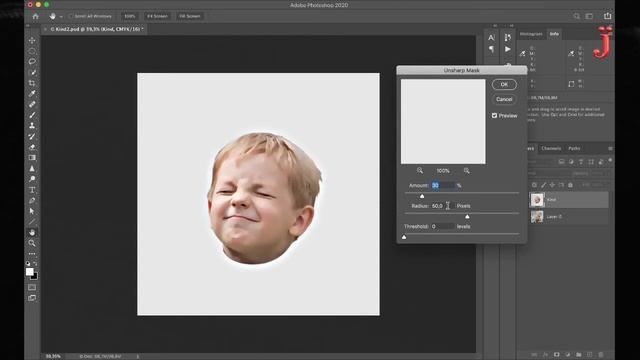
Task: Click the Fill Screen button
Action: click(x=190, y=16)
